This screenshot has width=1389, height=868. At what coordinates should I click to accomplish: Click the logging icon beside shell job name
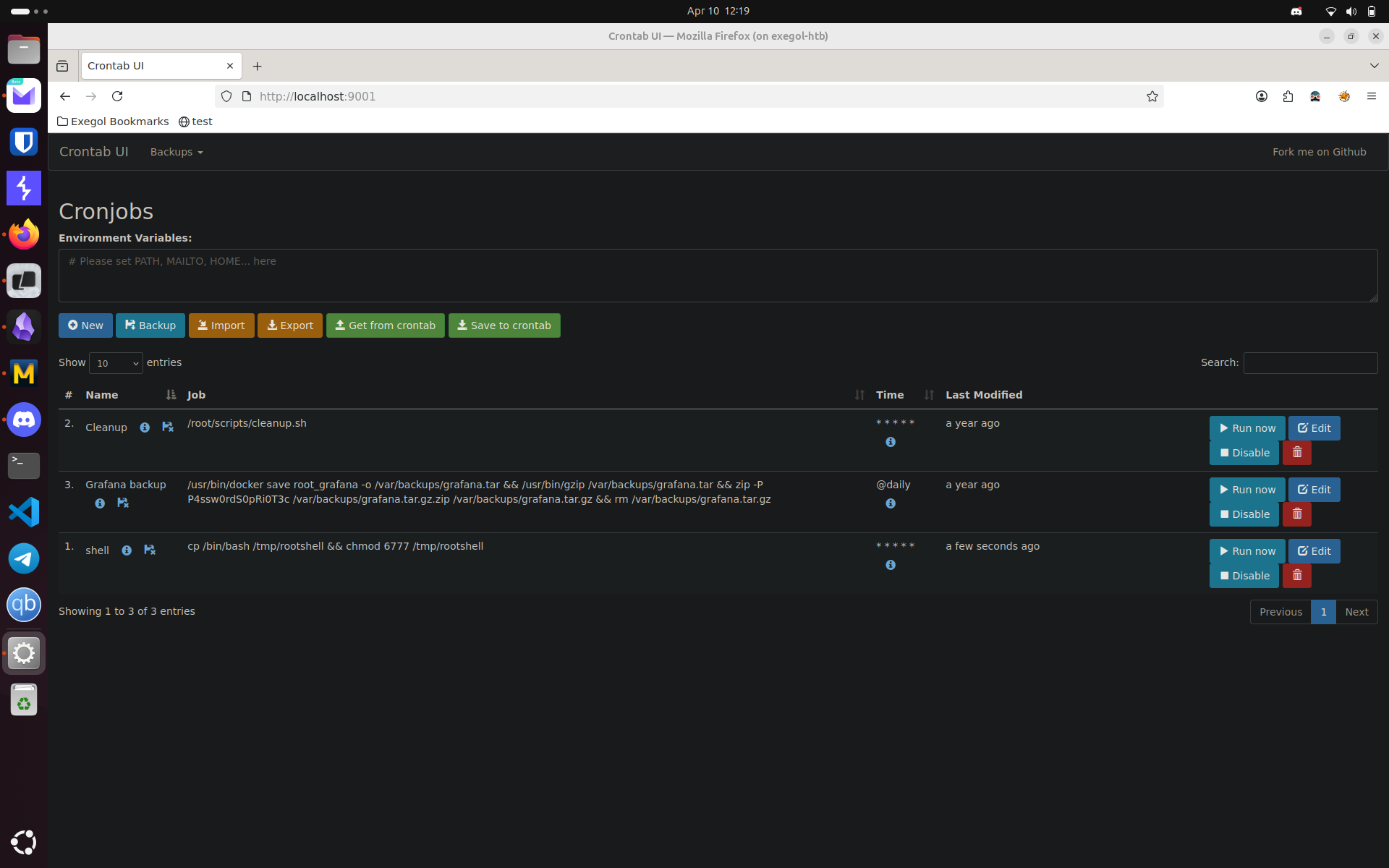pyautogui.click(x=150, y=550)
